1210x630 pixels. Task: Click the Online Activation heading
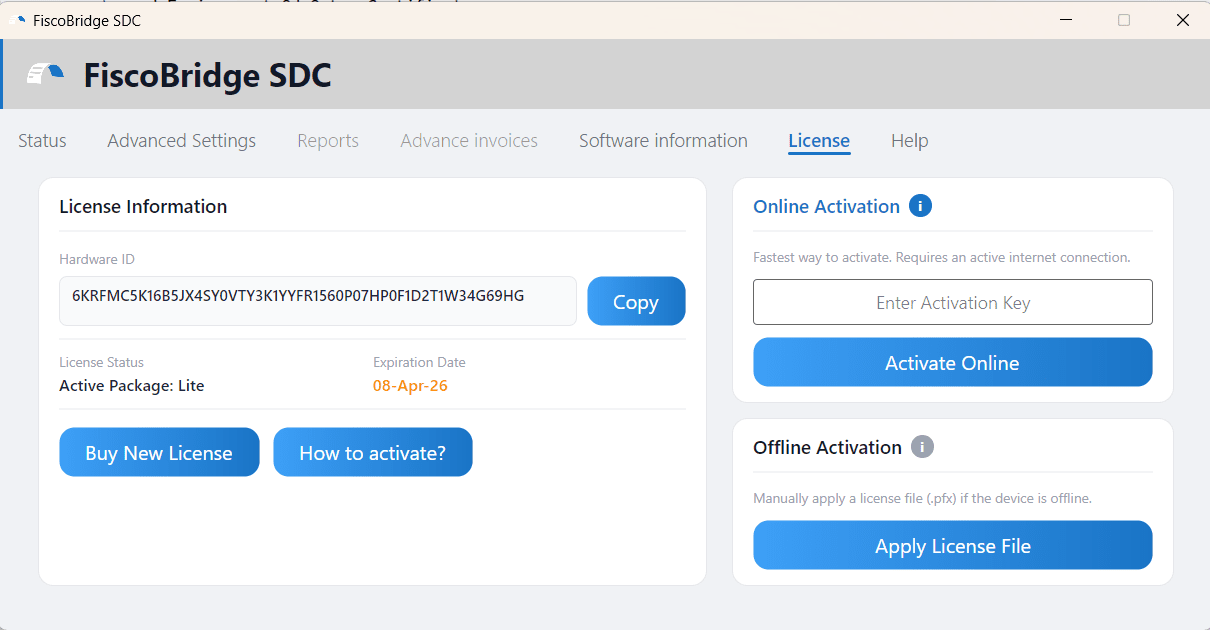pyautogui.click(x=826, y=207)
